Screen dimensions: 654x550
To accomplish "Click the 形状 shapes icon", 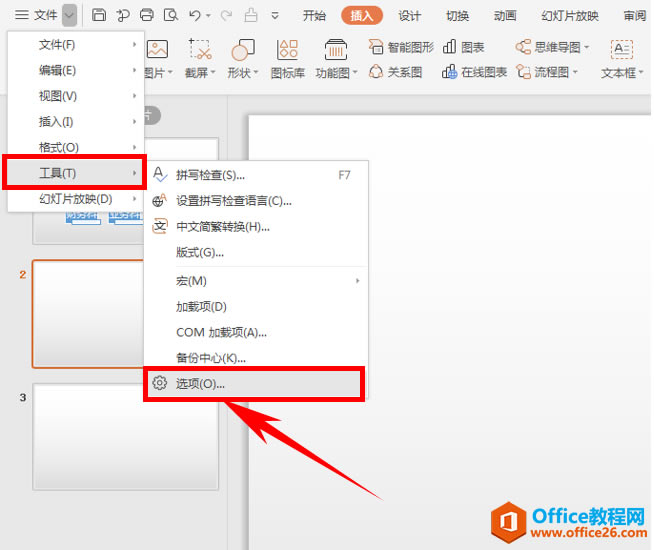I will [x=243, y=49].
